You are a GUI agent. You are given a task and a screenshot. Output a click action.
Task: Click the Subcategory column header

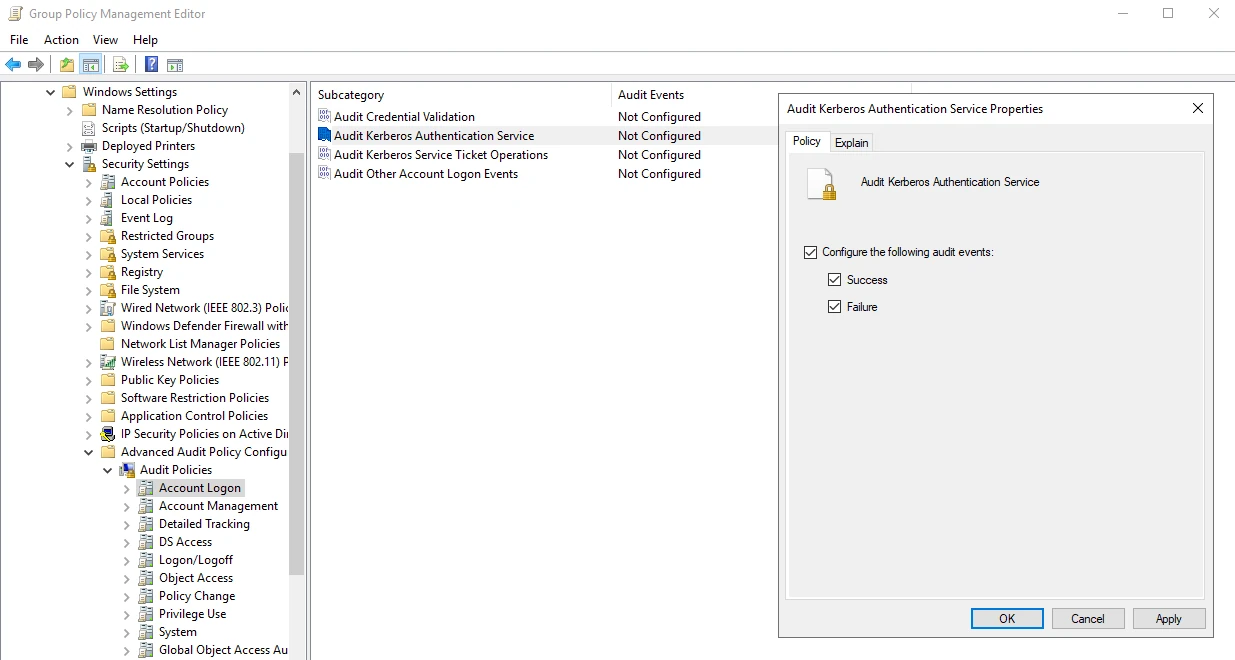click(461, 95)
